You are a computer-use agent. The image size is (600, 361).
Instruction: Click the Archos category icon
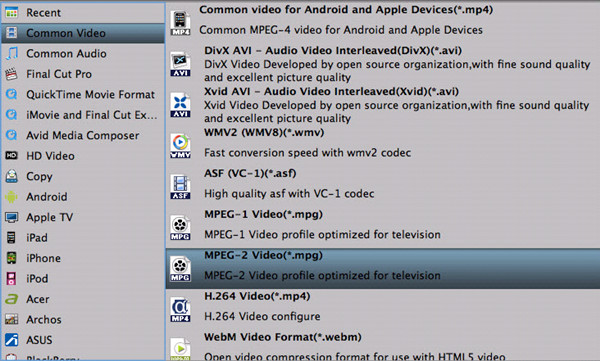coord(11,319)
